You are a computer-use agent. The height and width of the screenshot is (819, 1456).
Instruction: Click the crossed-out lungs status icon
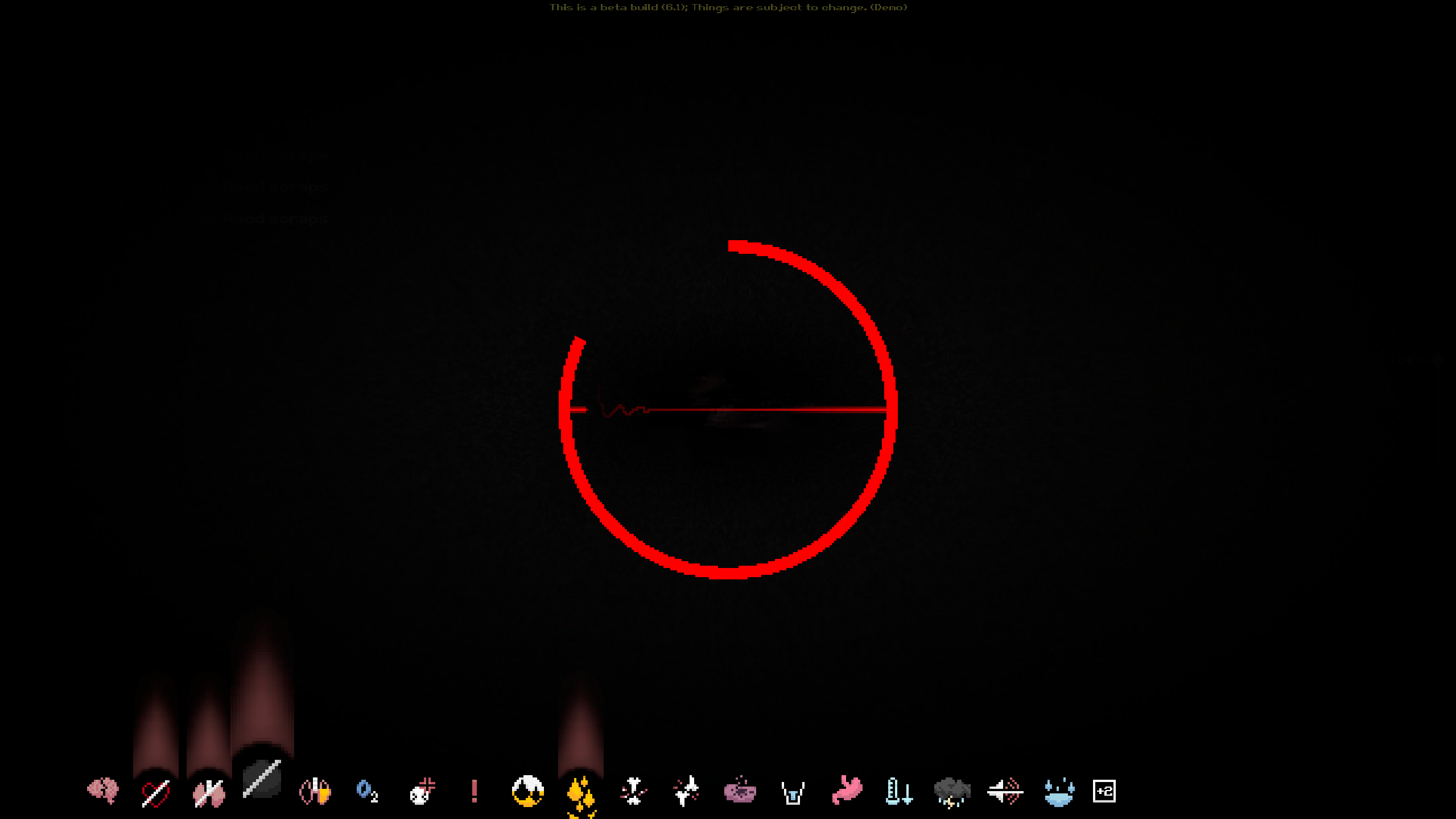(209, 793)
